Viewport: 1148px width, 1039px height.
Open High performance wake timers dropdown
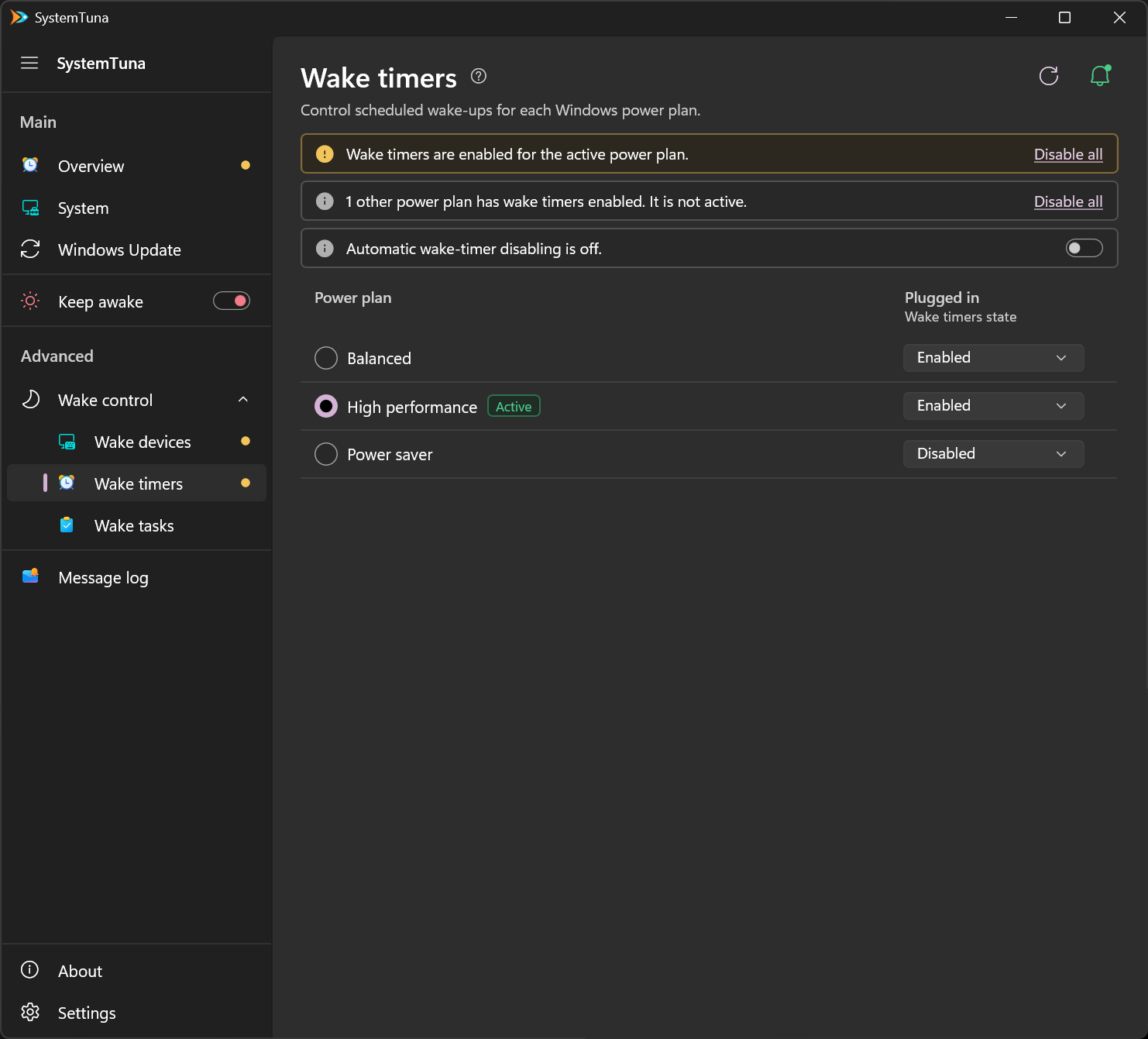pyautogui.click(x=993, y=406)
